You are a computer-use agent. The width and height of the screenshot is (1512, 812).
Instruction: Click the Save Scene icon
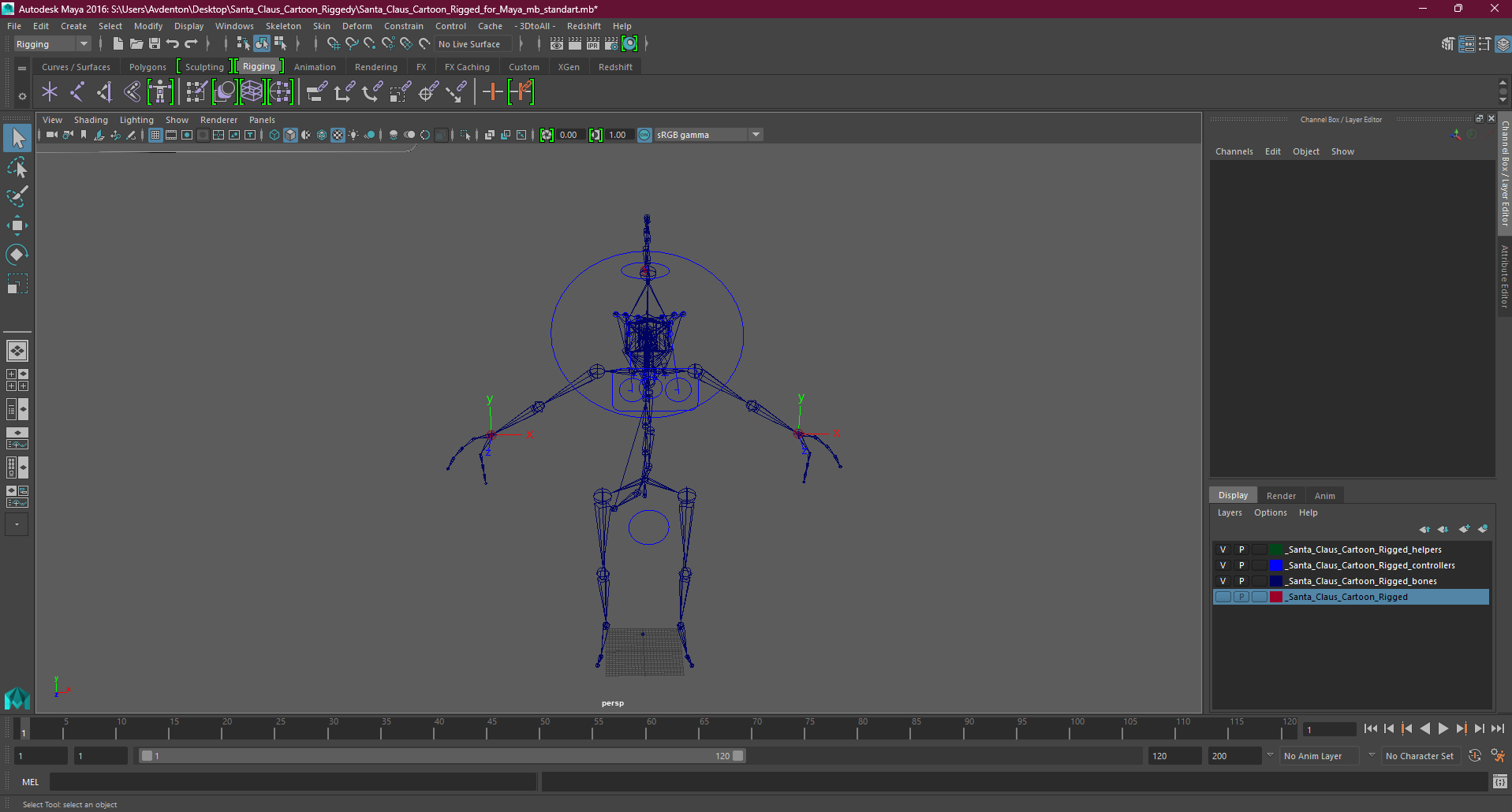[x=155, y=44]
